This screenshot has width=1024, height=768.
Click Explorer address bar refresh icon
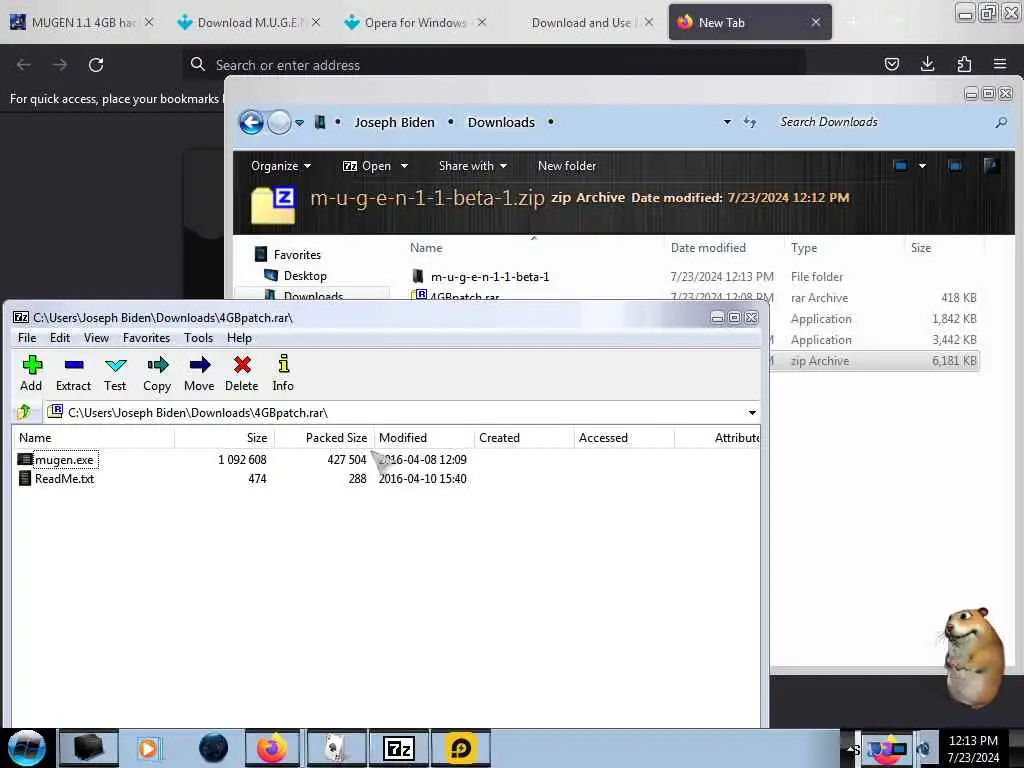pyautogui.click(x=750, y=122)
